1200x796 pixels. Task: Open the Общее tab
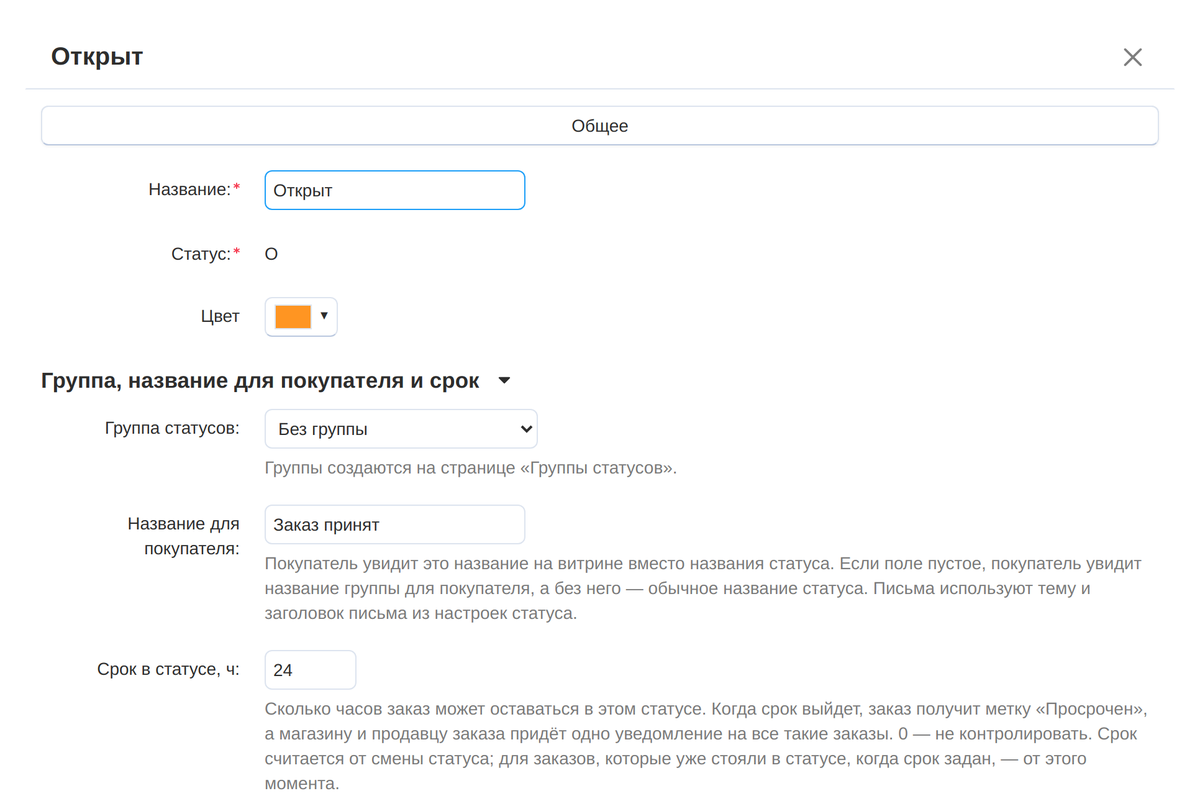click(x=600, y=126)
